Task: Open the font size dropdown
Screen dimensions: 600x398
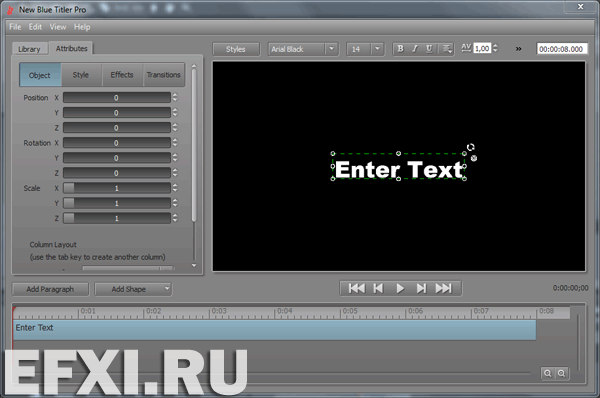Action: tap(377, 49)
